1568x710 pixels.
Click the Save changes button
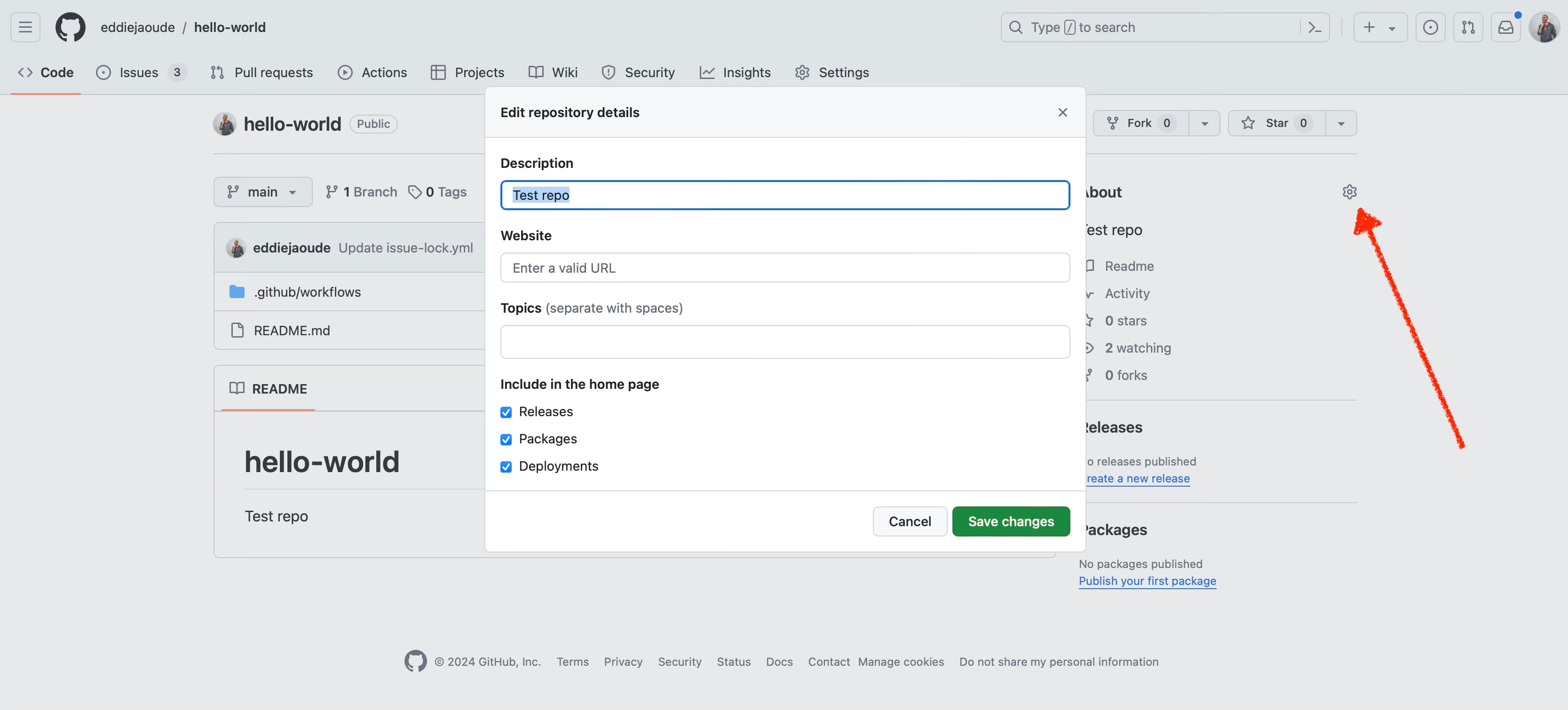coord(1011,521)
